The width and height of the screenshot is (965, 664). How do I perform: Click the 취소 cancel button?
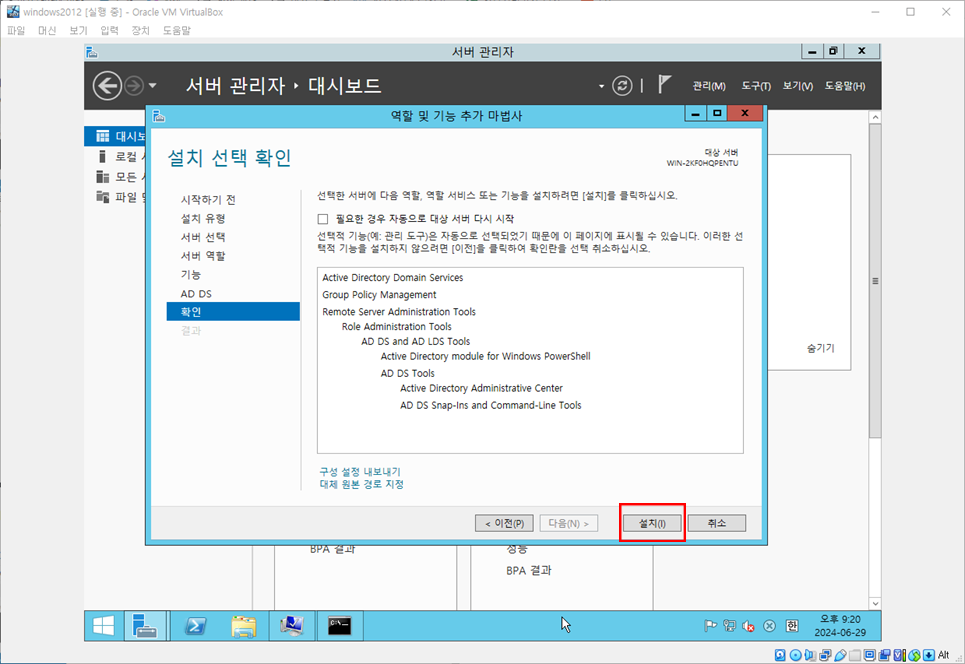click(x=716, y=523)
